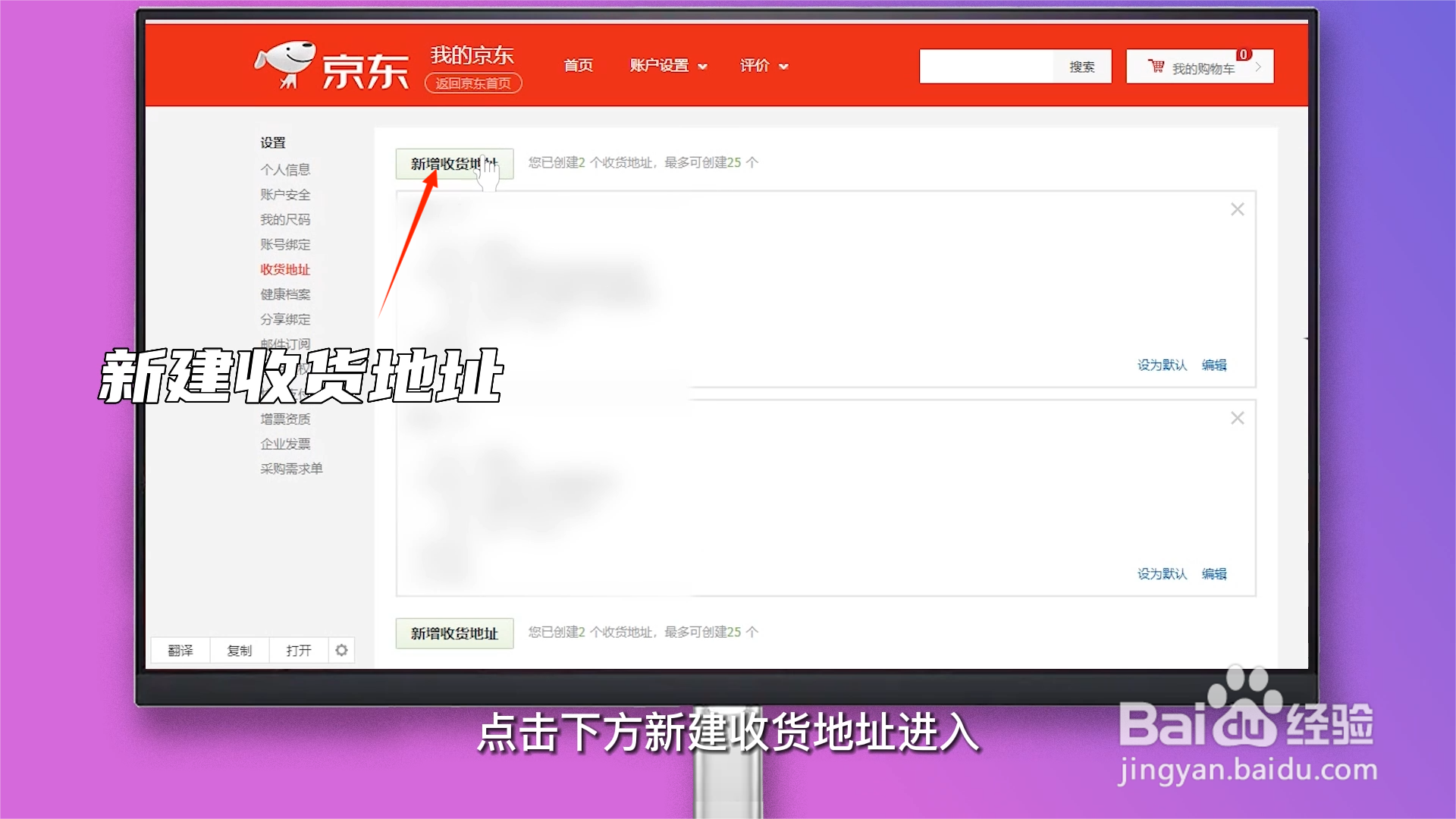Click 我的京东 heading
This screenshot has height=819, width=1456.
pos(472,55)
